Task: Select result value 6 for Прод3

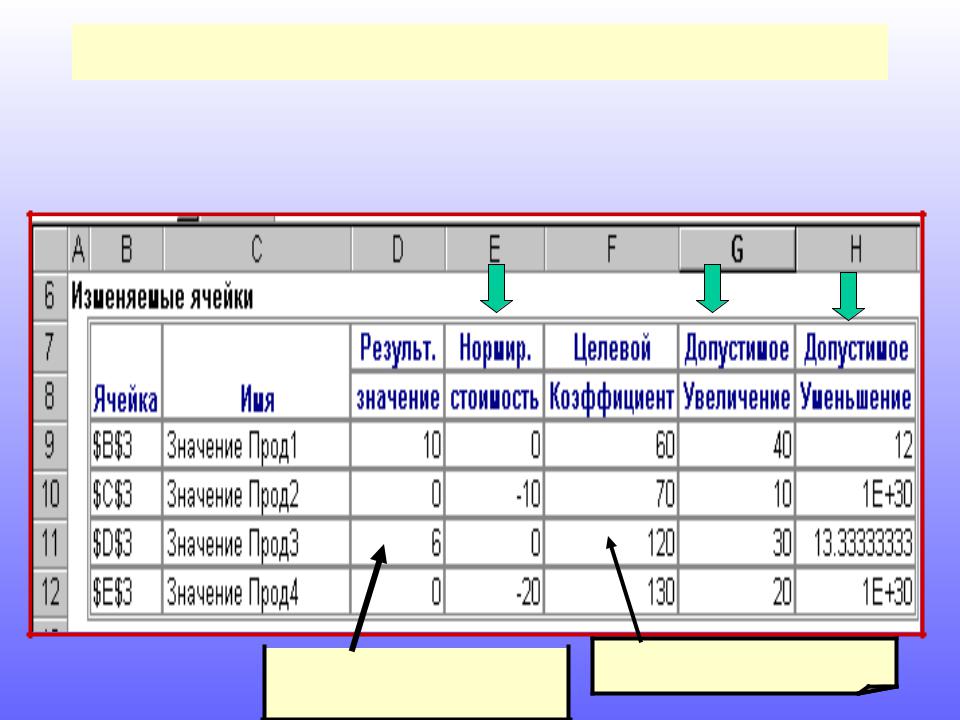Action: 398,543
